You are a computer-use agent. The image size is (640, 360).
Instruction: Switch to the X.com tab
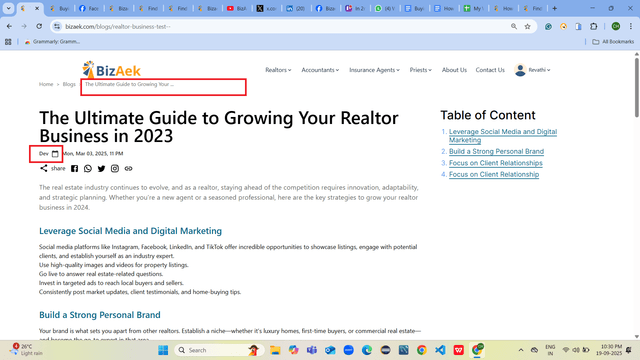(x=266, y=8)
